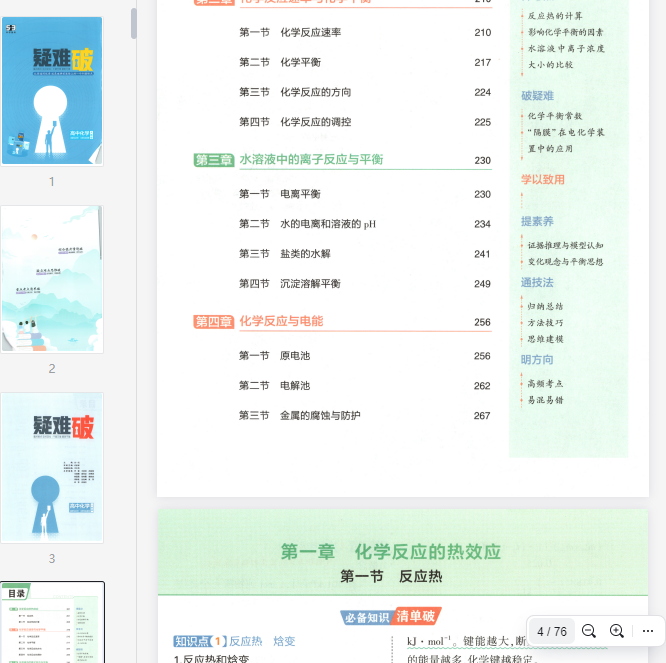
Task: Open the 化学反应速率 contents entry
Action: 310,33
